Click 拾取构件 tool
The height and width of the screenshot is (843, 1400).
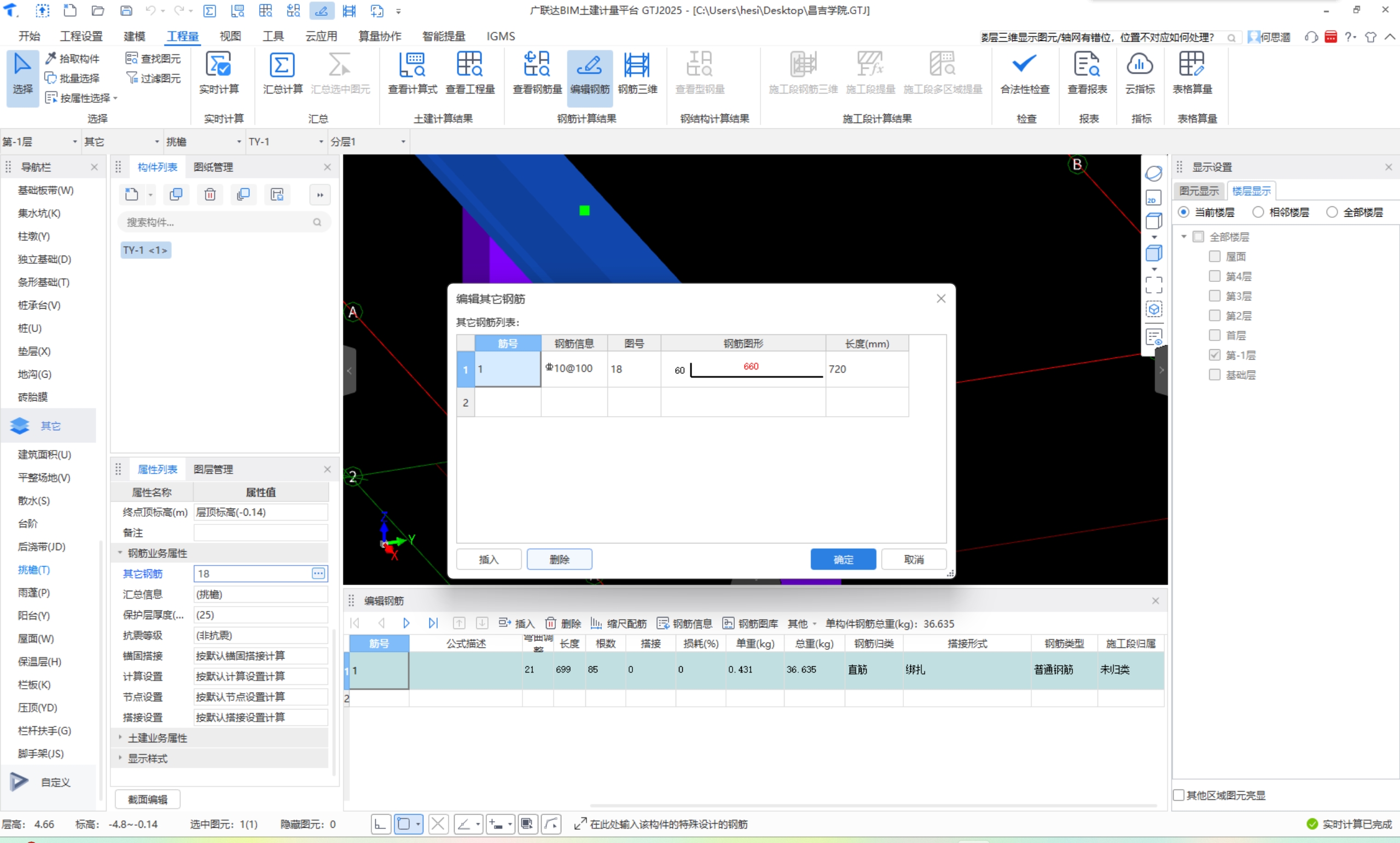(73, 59)
